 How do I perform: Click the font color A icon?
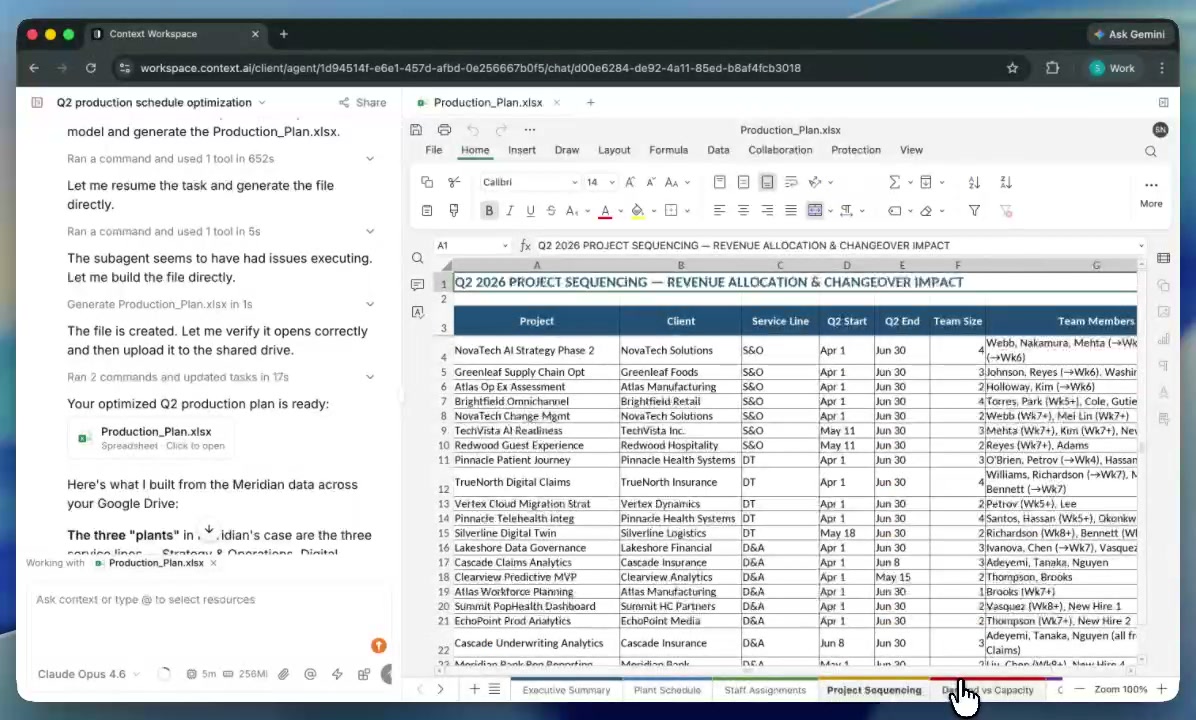pyautogui.click(x=605, y=211)
